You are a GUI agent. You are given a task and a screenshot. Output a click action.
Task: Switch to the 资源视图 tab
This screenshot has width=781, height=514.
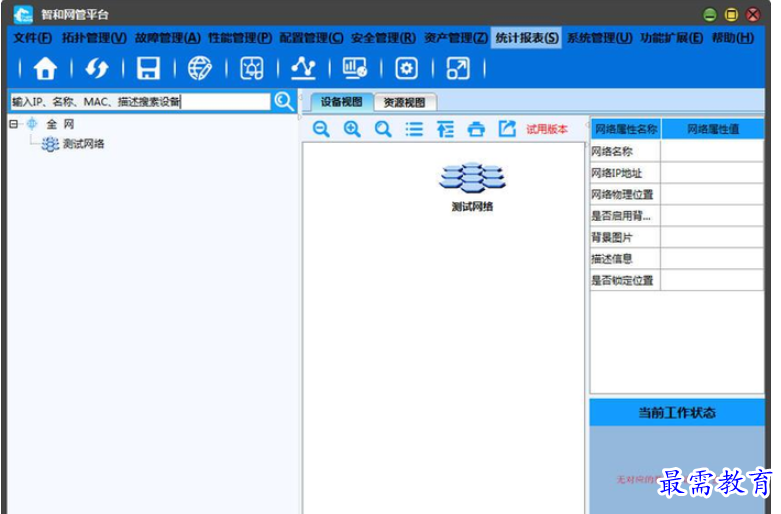[404, 103]
